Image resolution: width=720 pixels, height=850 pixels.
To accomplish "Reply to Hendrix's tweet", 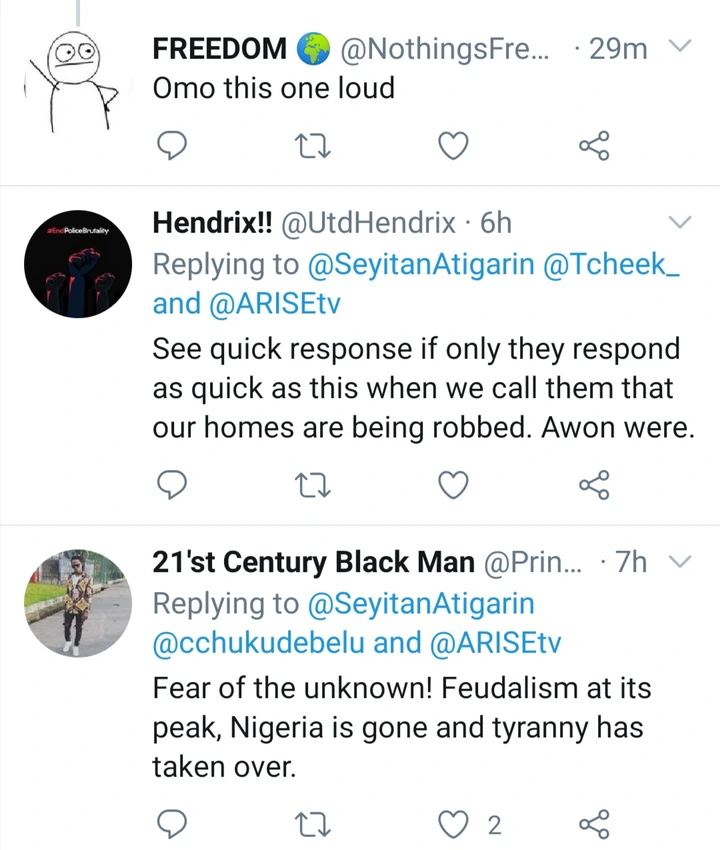I will pyautogui.click(x=174, y=486).
